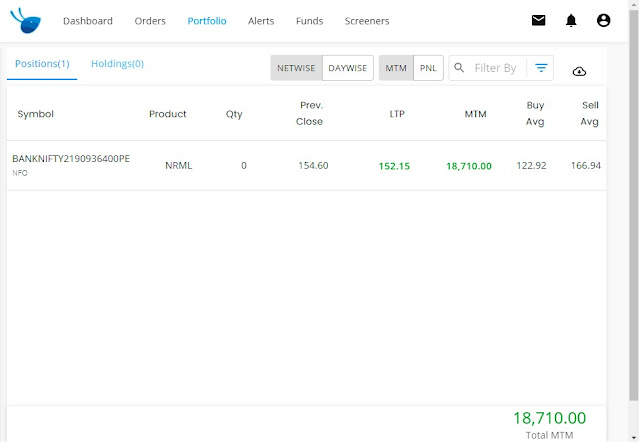639x442 pixels.
Task: Sort by the Symbol column header
Action: tap(35, 114)
